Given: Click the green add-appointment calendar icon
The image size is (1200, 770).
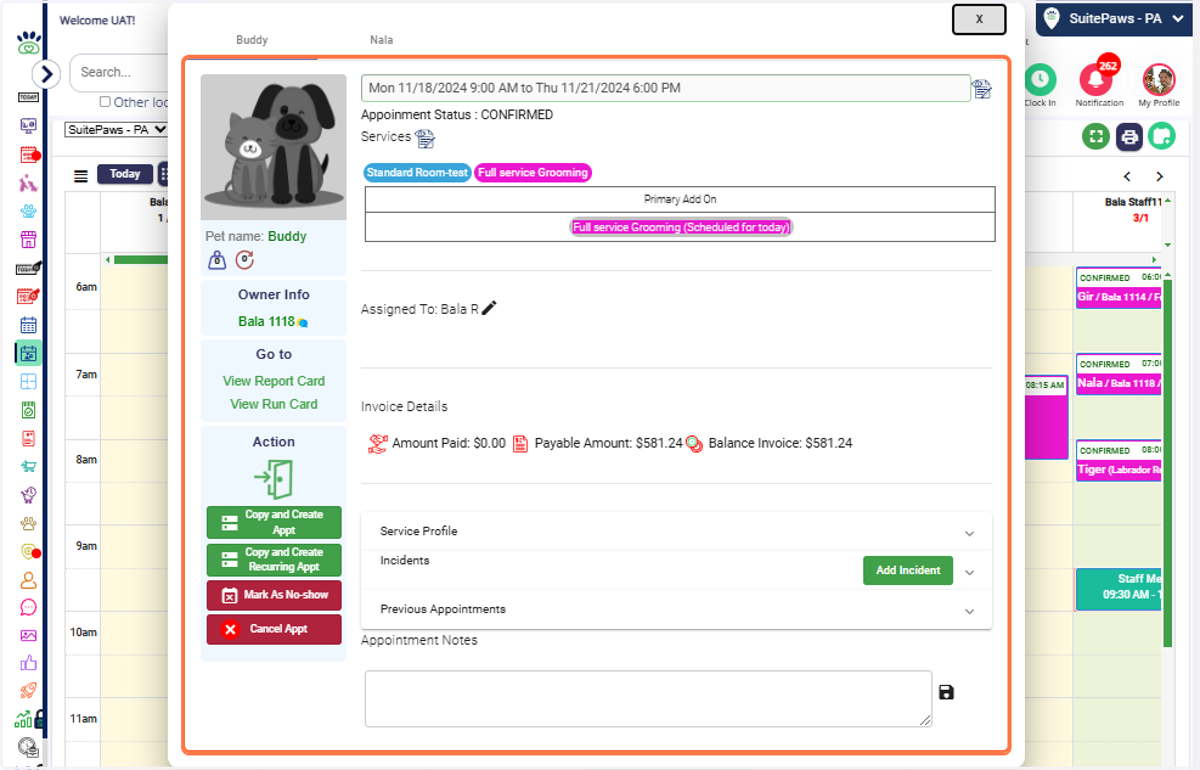Looking at the screenshot, I should pyautogui.click(x=1161, y=135).
